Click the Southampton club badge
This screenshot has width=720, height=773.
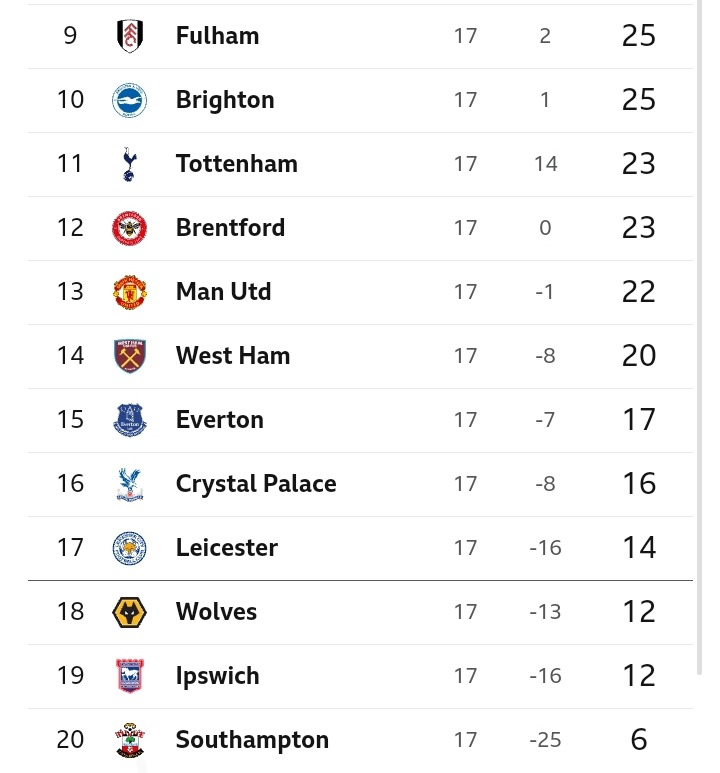tap(130, 740)
